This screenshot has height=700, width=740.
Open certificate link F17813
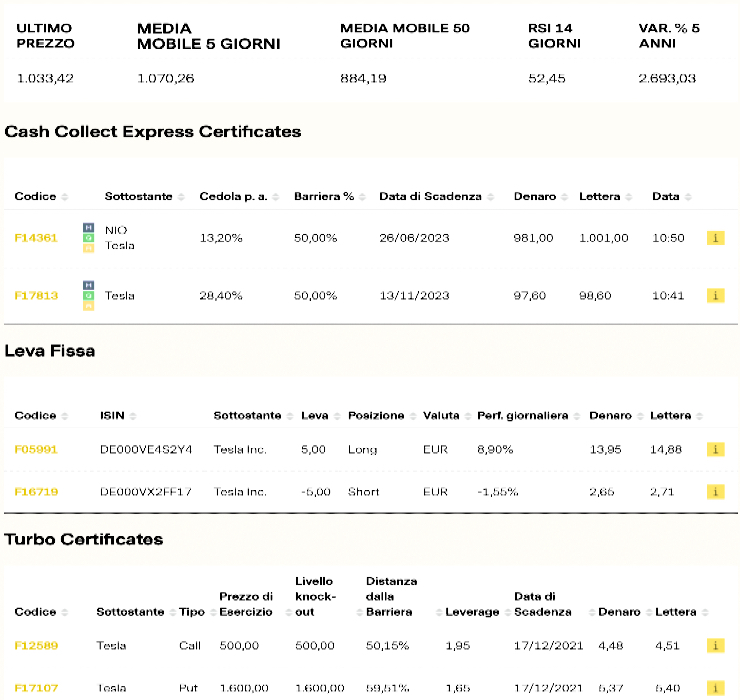[x=36, y=295]
